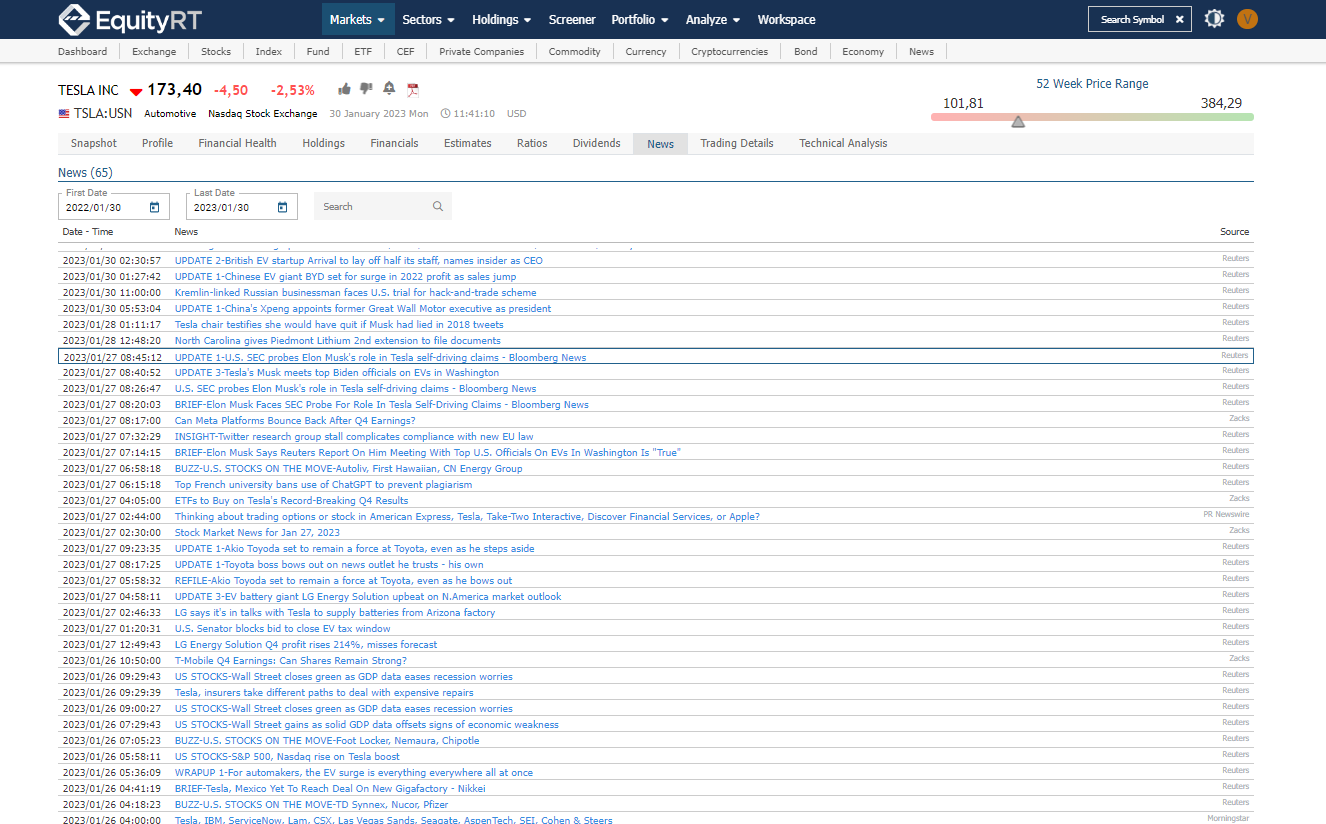Open the S&P 500 Nasdaq Tesla boost headline
Screen dimensions: 1326x824
287,757
